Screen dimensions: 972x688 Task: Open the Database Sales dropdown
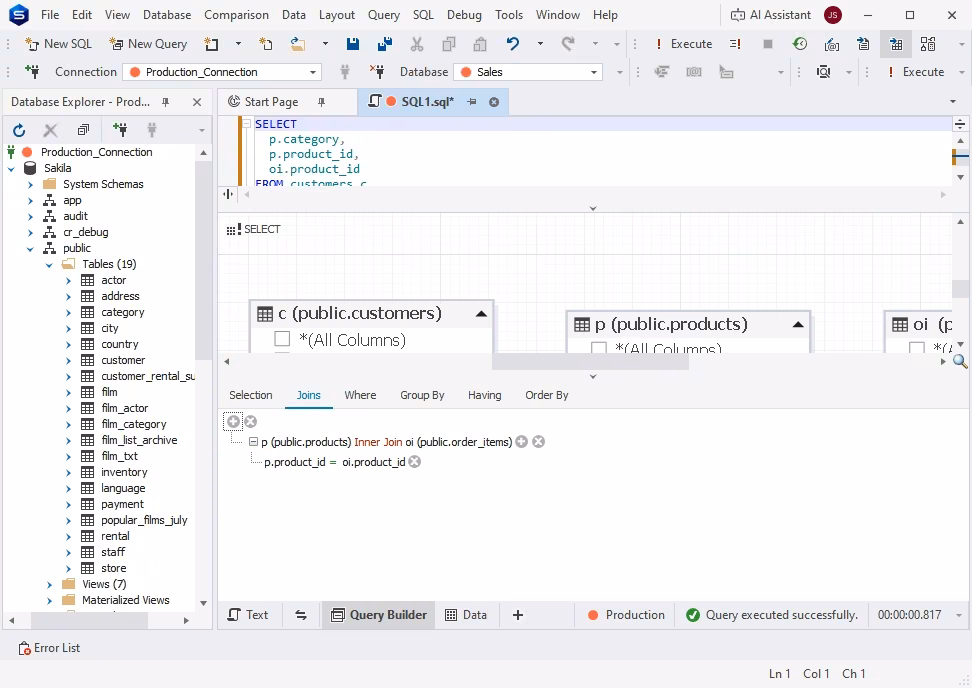tap(594, 73)
